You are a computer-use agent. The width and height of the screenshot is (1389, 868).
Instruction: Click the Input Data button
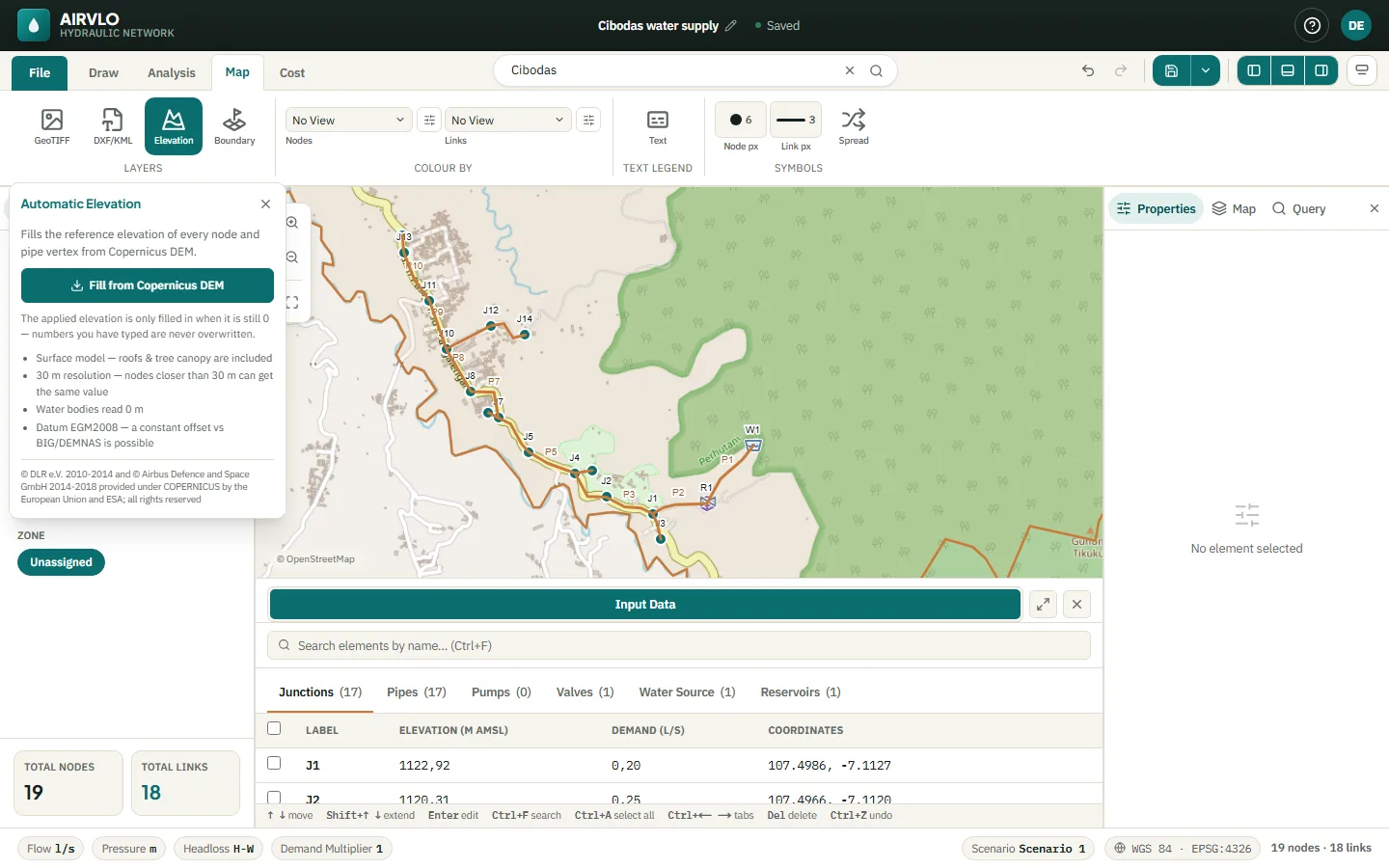[645, 605]
